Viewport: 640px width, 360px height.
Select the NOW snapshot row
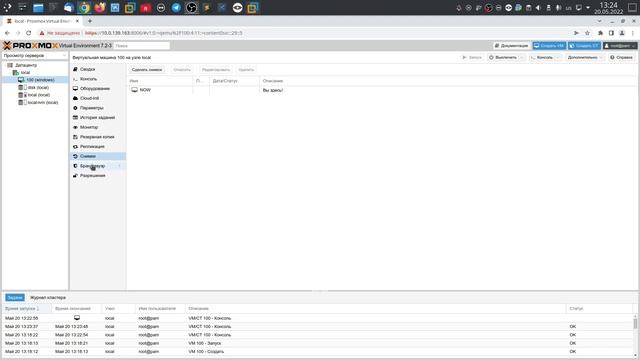click(382, 90)
